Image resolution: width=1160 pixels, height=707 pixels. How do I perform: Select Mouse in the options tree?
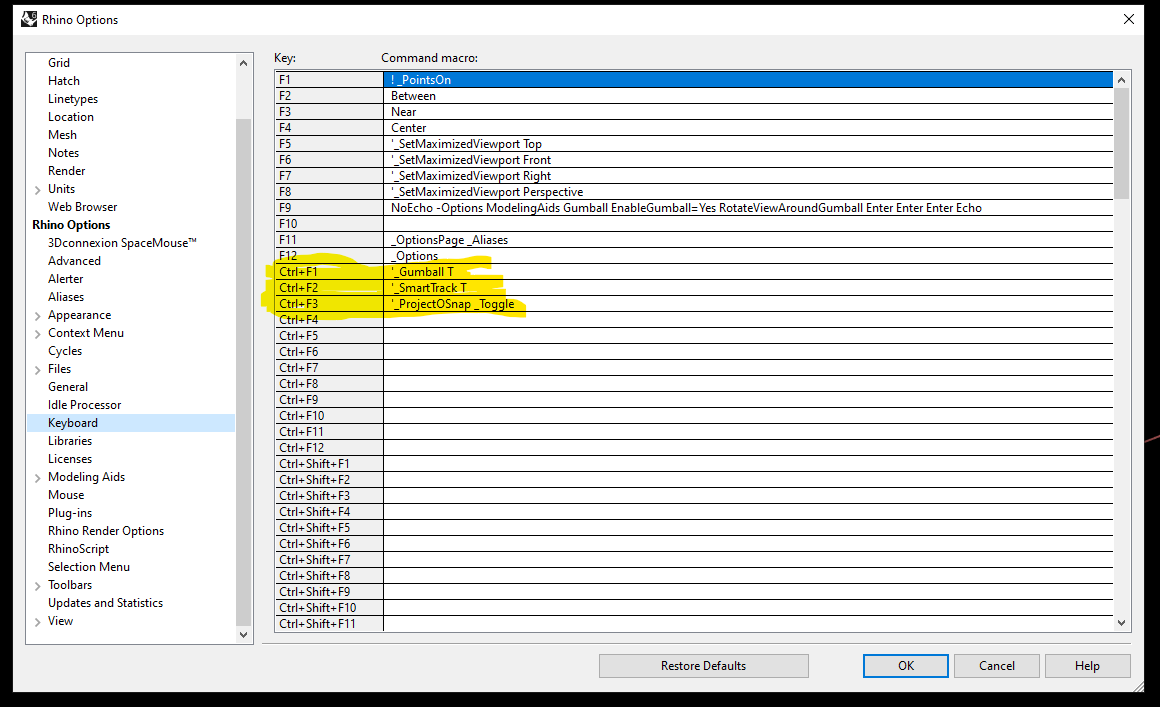pos(66,495)
